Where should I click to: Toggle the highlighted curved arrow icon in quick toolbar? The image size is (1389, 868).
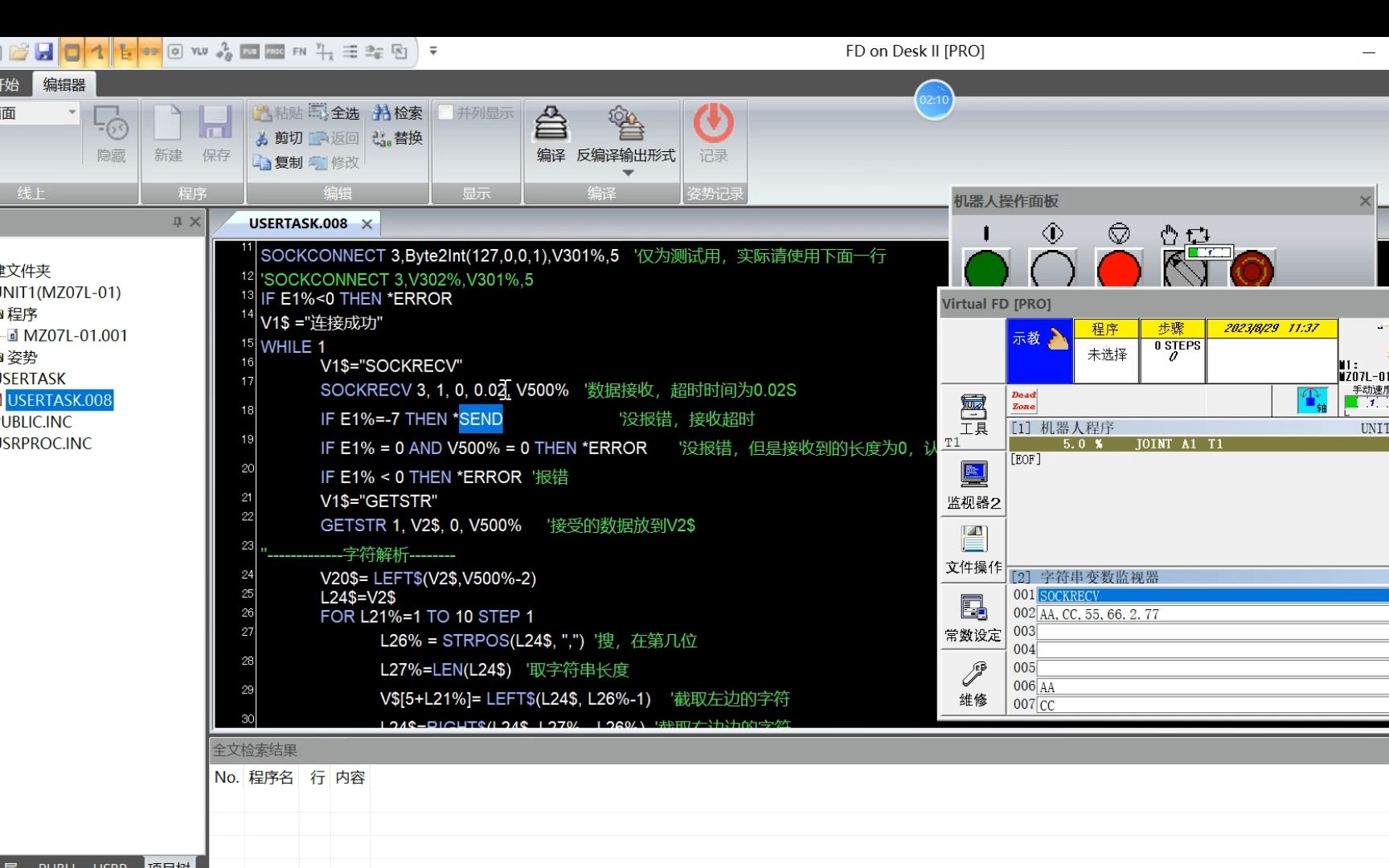pos(98,51)
